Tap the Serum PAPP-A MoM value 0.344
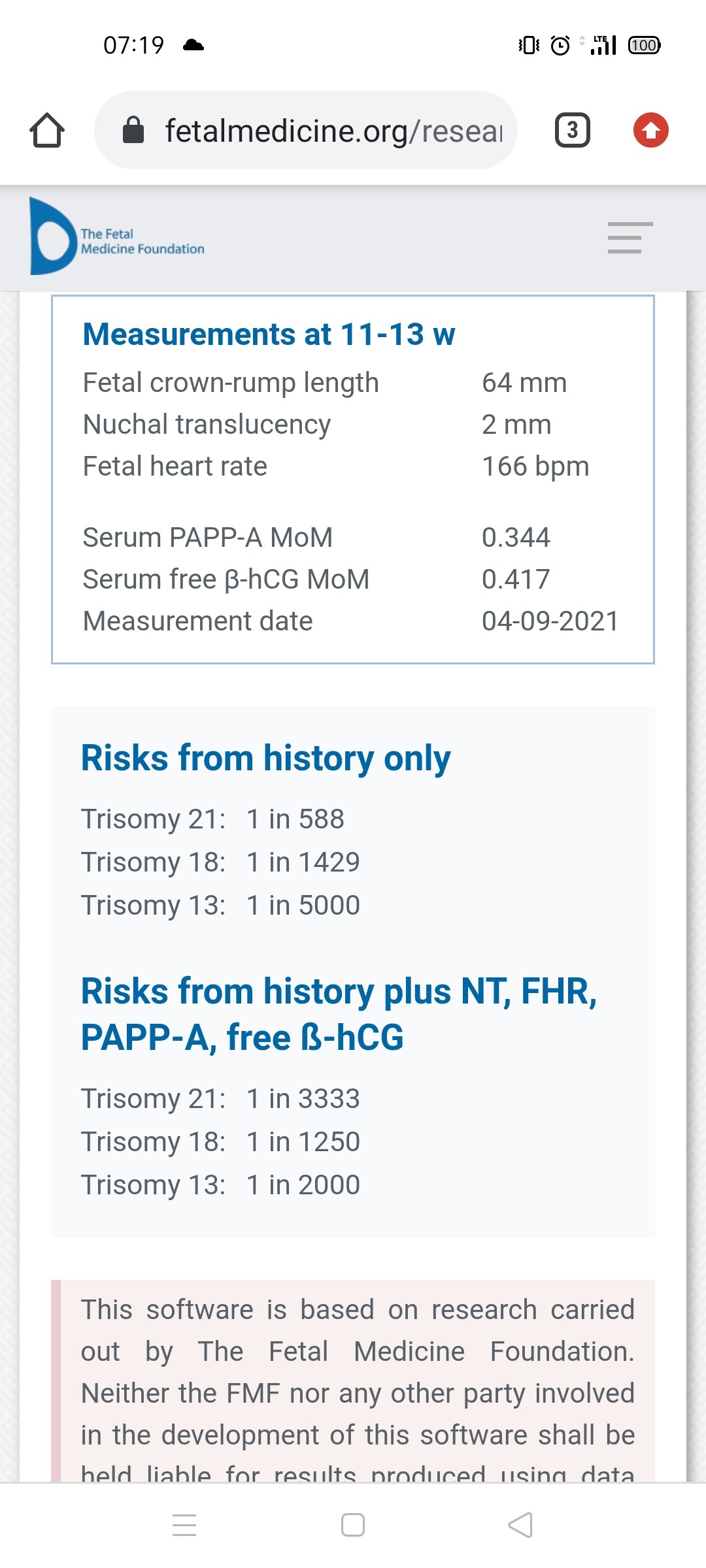Viewport: 706px width, 1568px height. coord(516,538)
